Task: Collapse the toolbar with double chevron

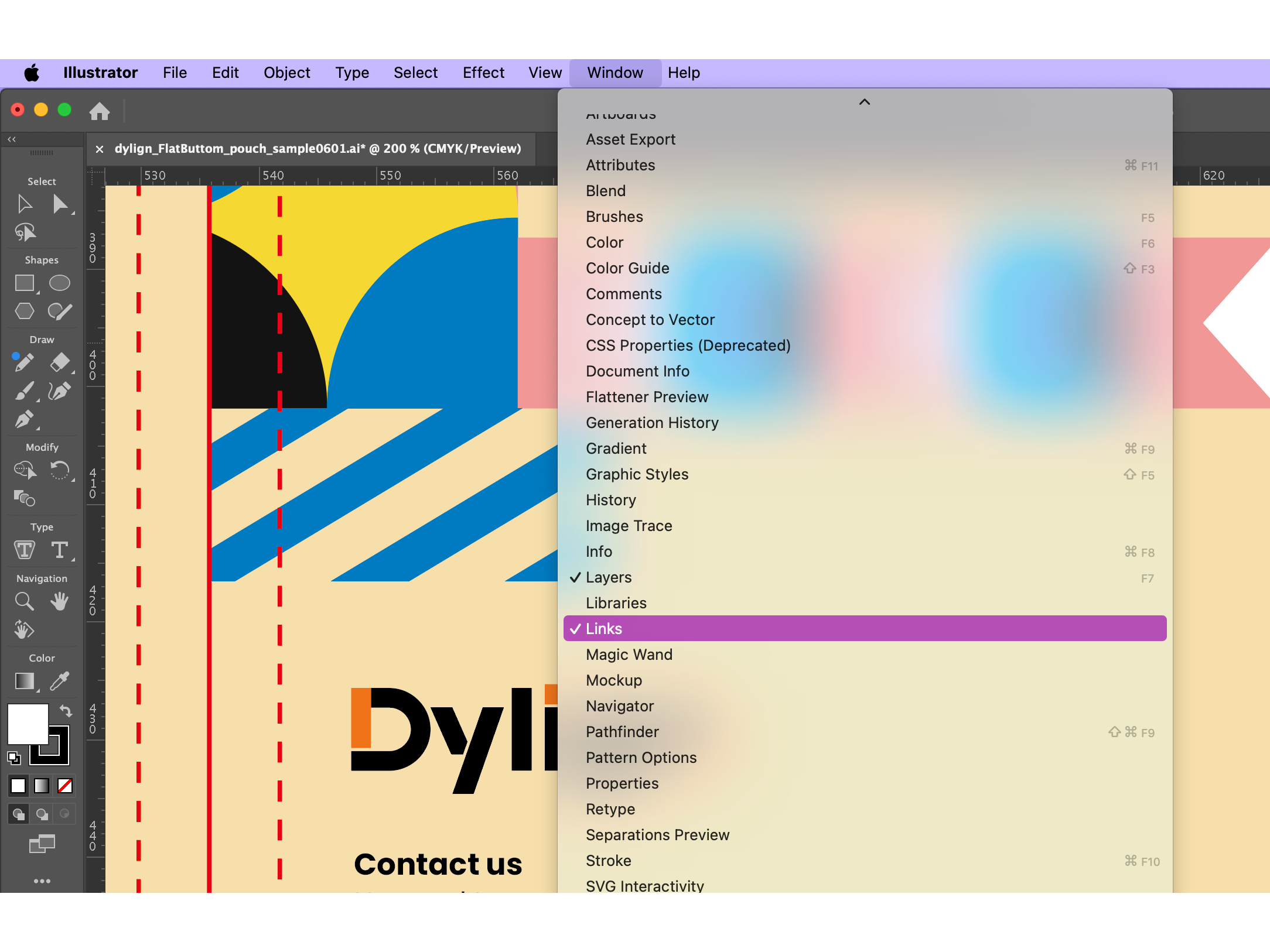Action: tap(12, 139)
